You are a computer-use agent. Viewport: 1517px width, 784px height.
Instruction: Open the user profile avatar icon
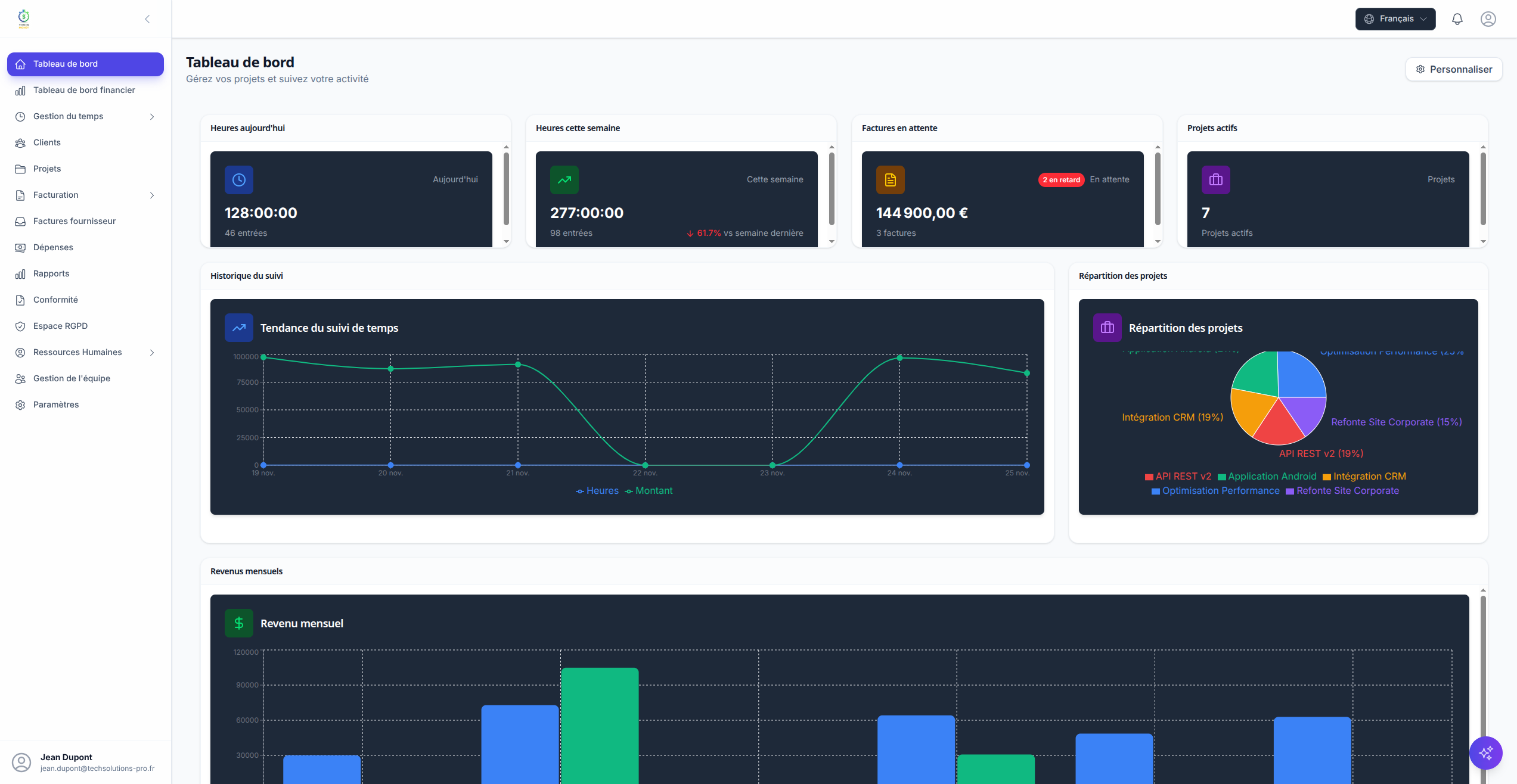pos(1488,18)
